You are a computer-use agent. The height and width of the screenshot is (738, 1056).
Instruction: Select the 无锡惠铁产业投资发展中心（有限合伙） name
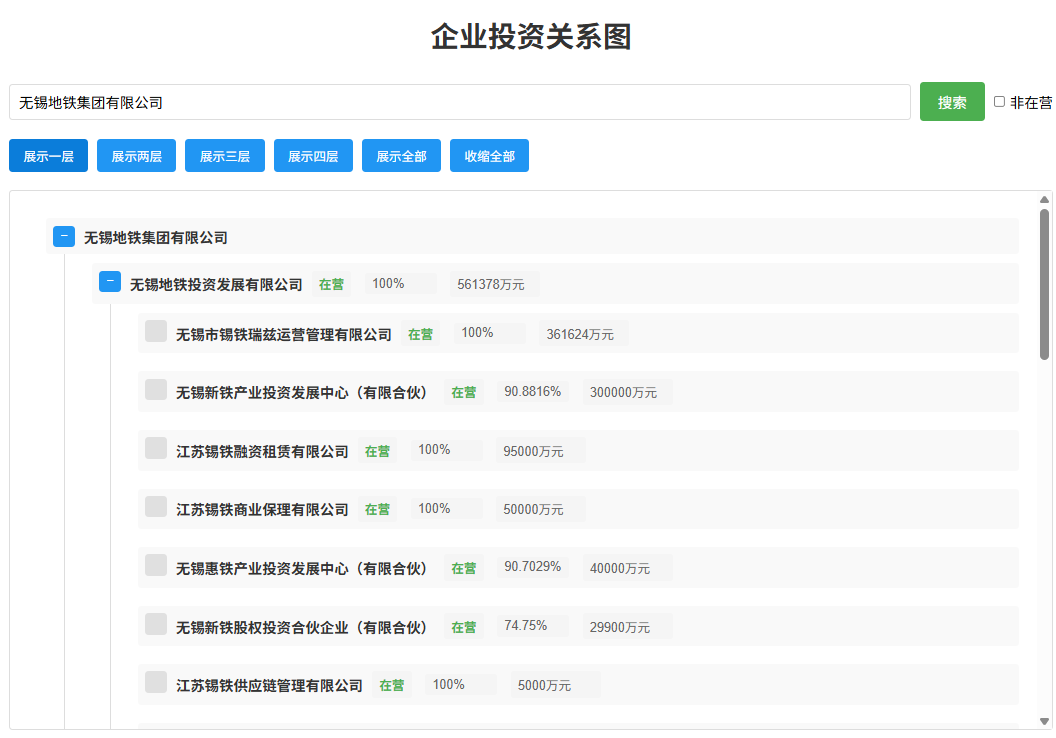tap(302, 569)
